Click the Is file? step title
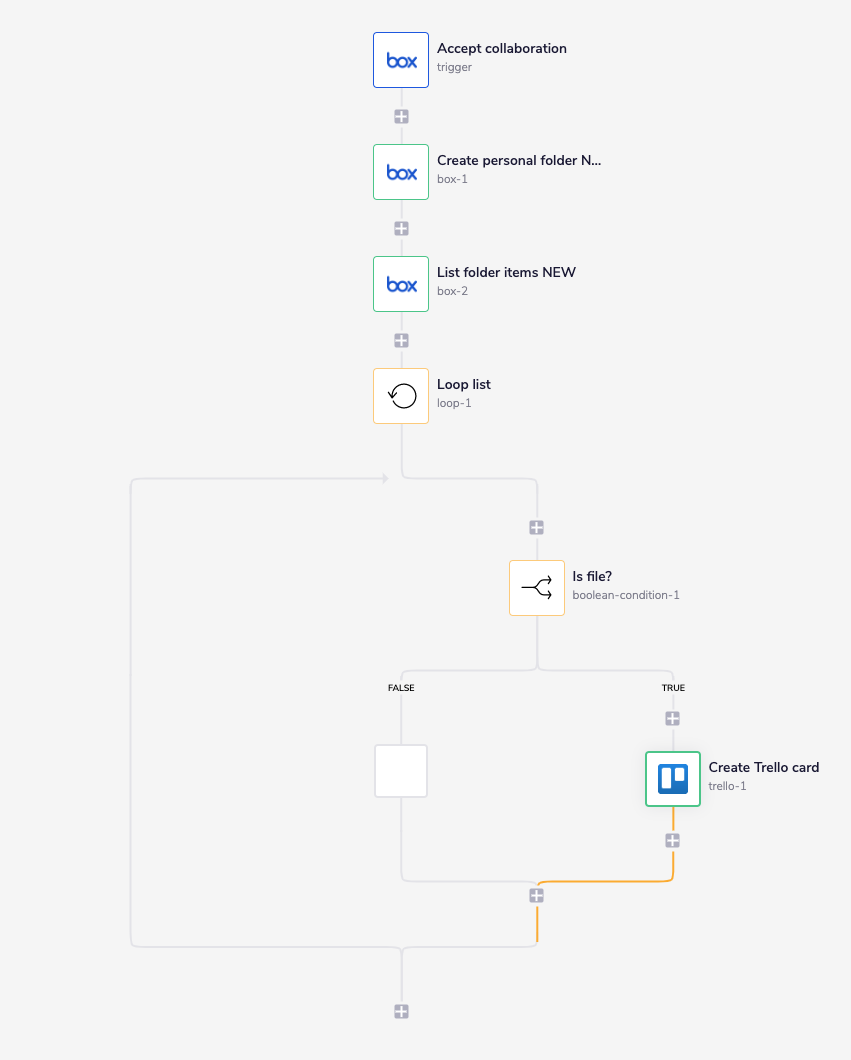Viewport: 851px width, 1060px height. pos(593,576)
